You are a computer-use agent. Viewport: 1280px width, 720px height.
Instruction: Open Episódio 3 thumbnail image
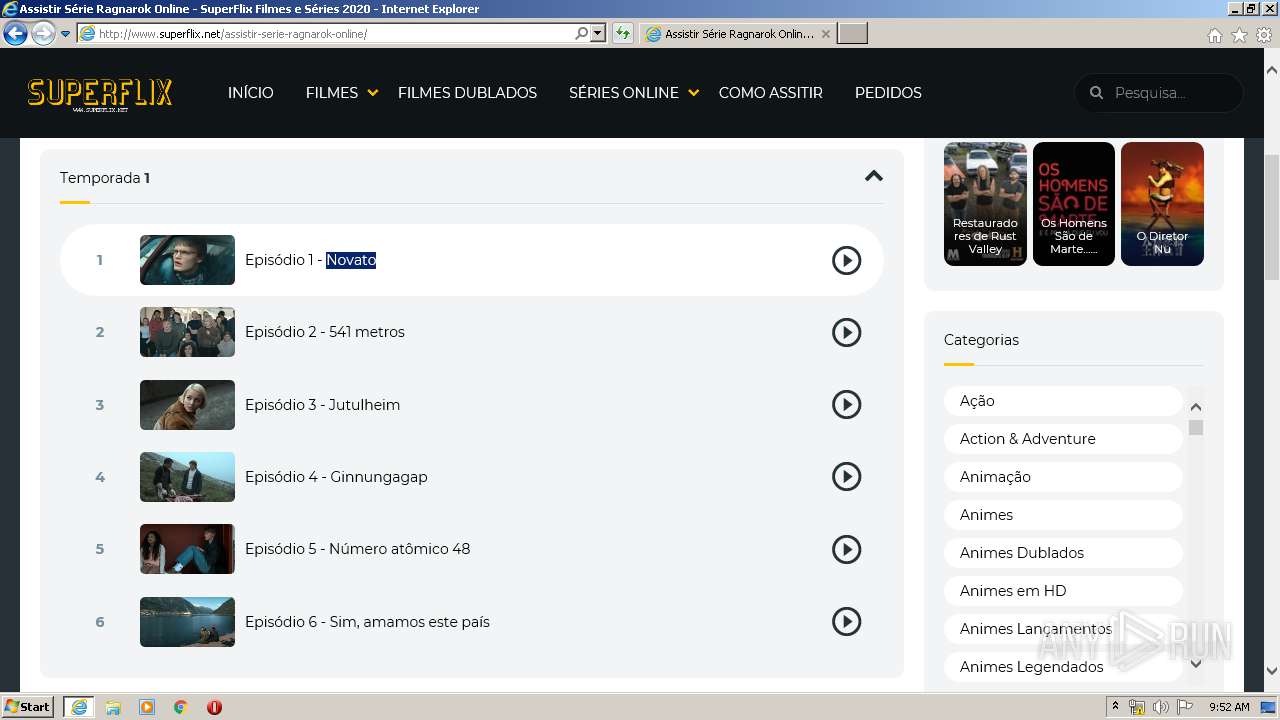click(x=187, y=405)
